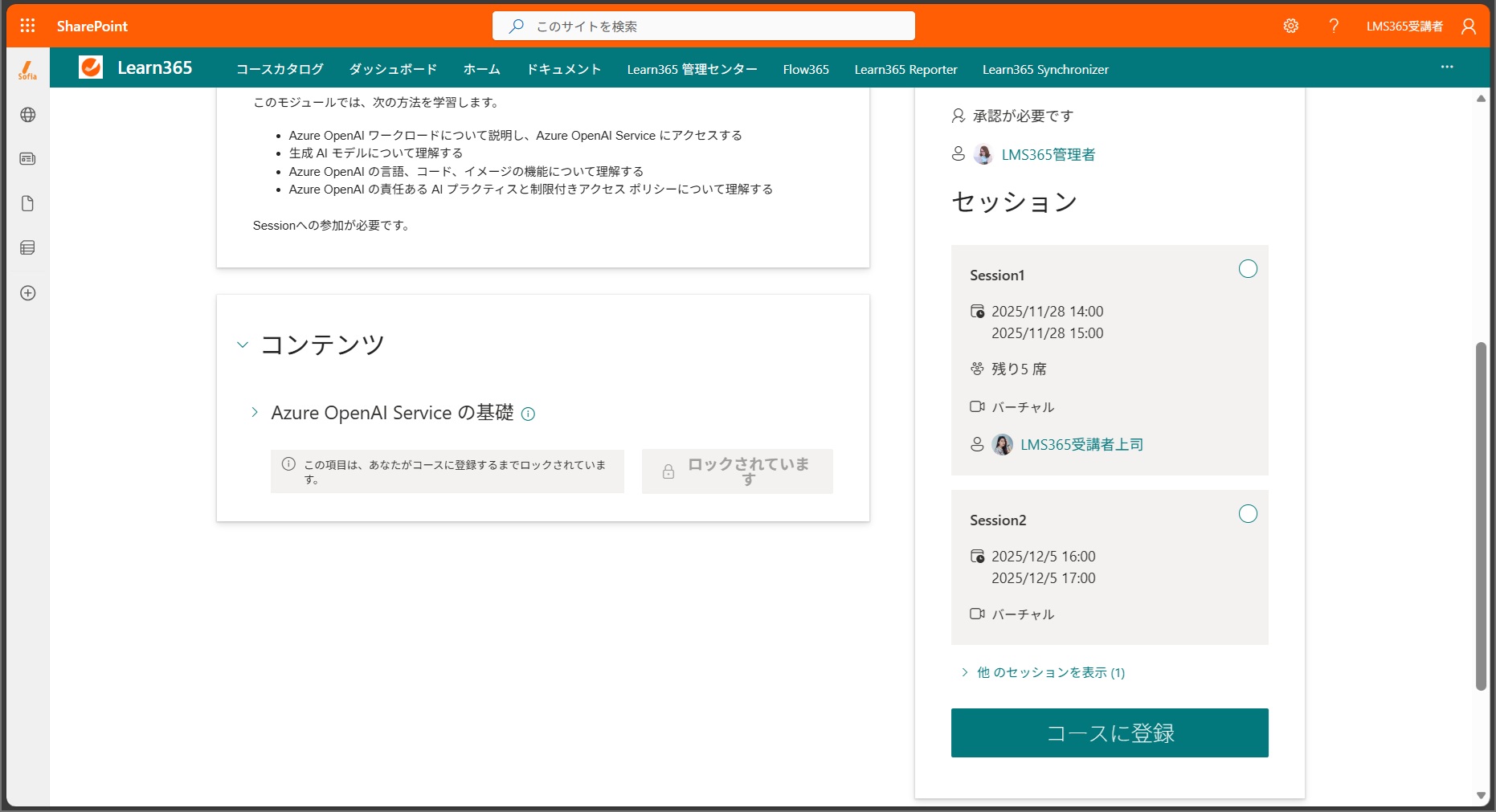Screen dimensions: 1496x812
Task: Go to ダッシュボード
Action: coord(393,69)
